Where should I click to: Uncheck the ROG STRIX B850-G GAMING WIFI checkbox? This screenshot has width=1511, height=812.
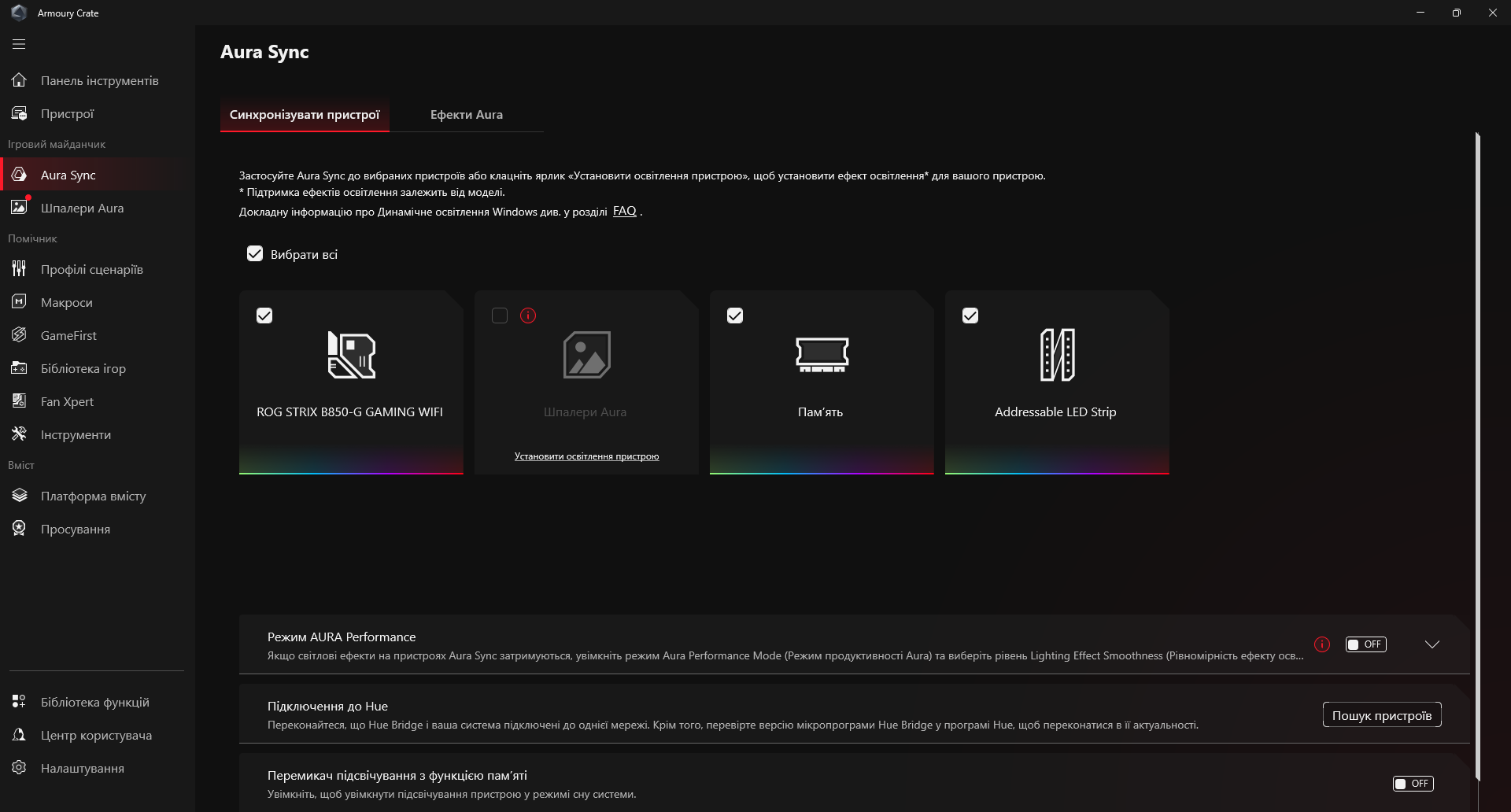(264, 316)
